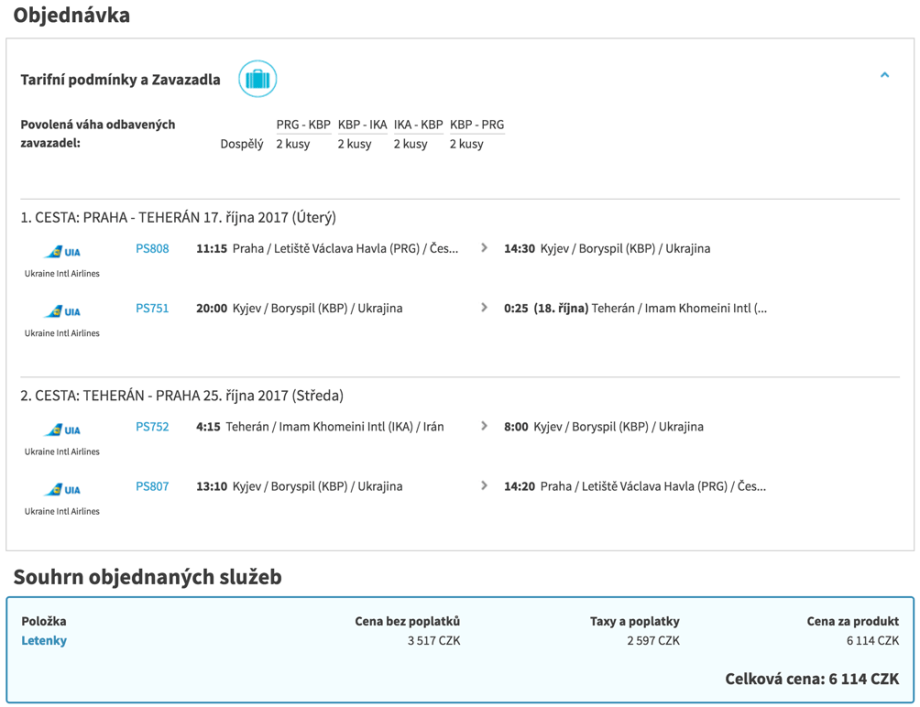Click the Celková cena total price text

(811, 679)
